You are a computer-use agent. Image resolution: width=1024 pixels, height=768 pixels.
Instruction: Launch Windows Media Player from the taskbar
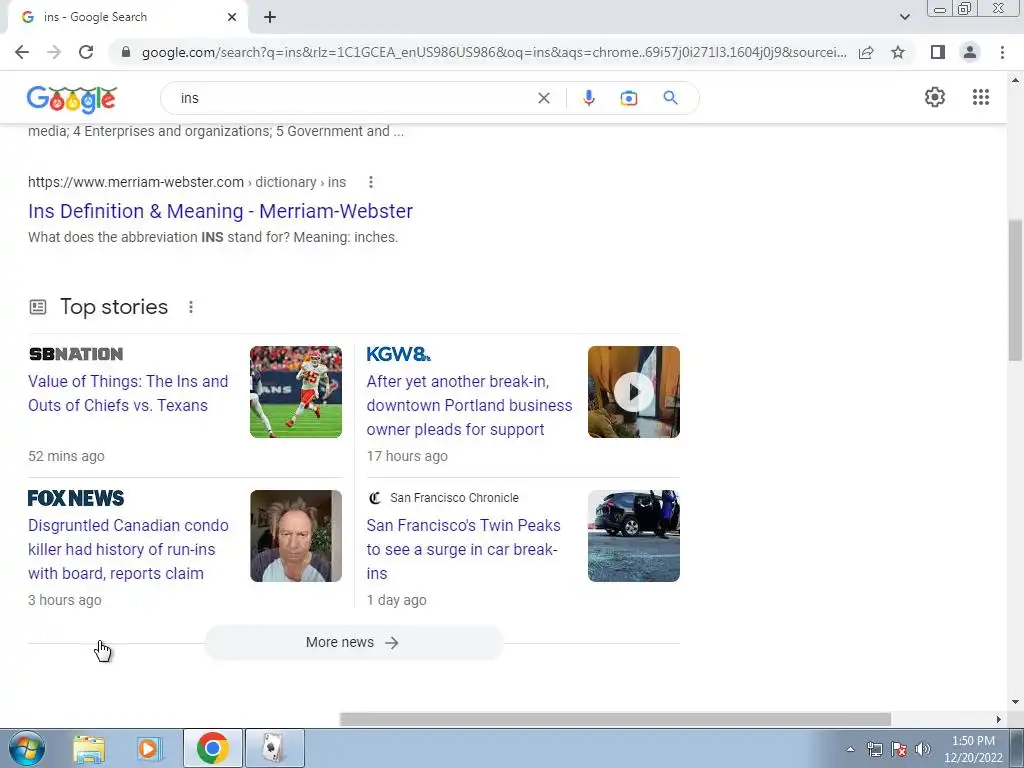click(149, 748)
